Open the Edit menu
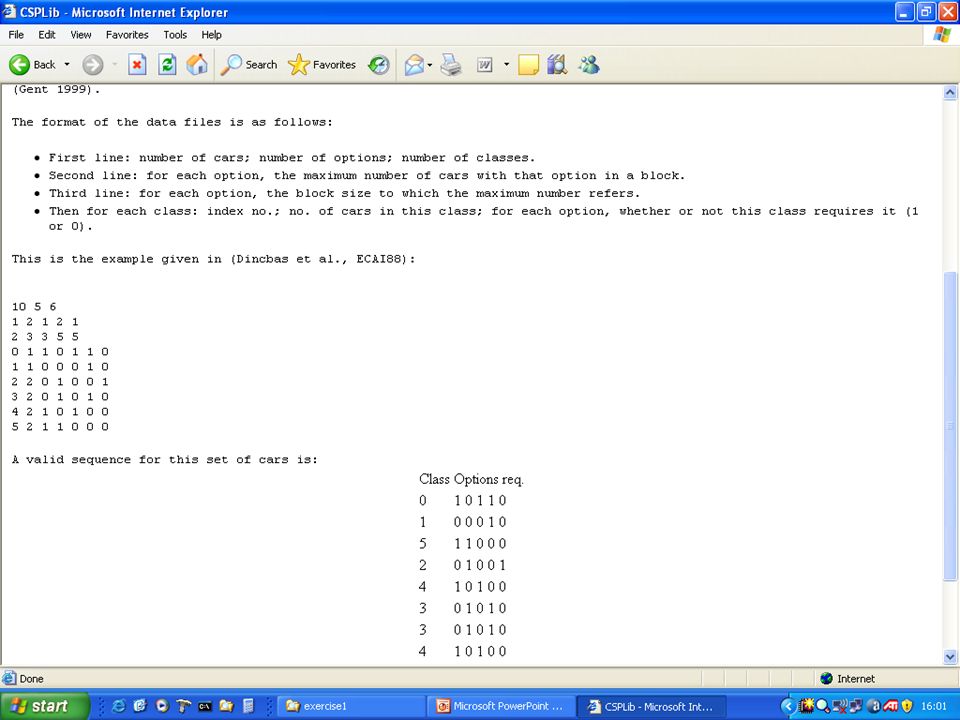The height and width of the screenshot is (720, 960). (x=47, y=35)
